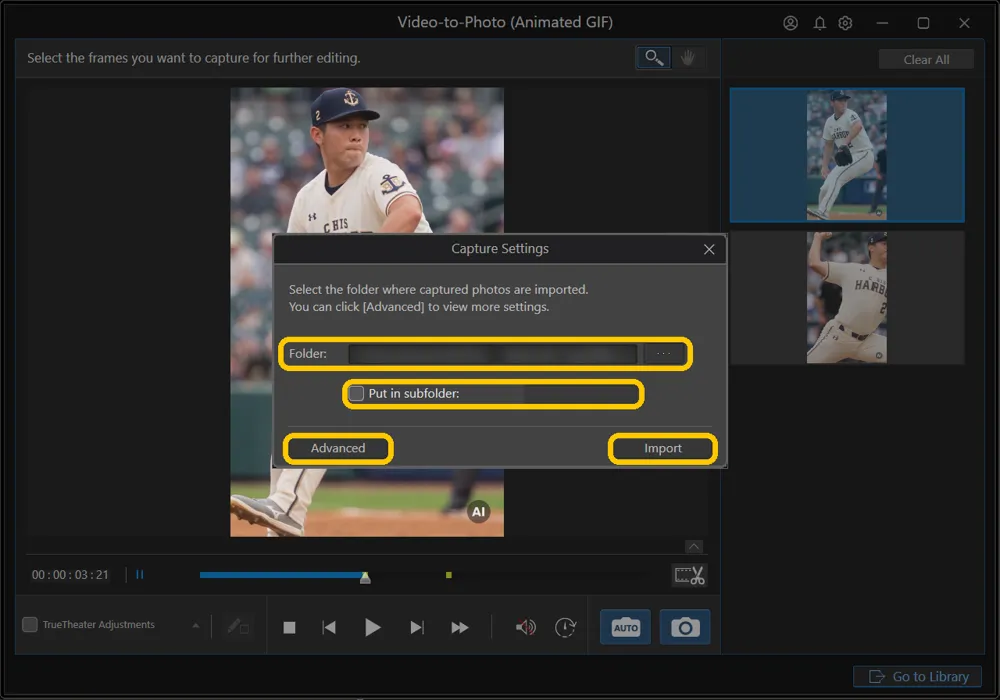Select the second captured HARBOR jersey thumbnail

(847, 298)
